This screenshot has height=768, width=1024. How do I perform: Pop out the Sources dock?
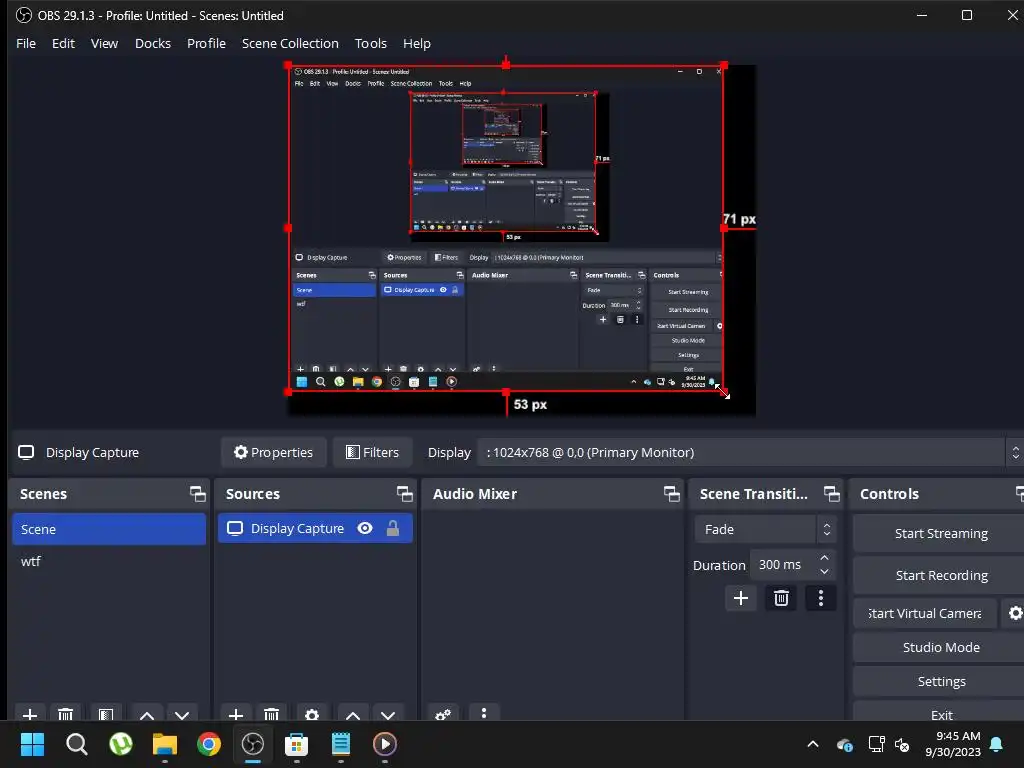(x=404, y=494)
